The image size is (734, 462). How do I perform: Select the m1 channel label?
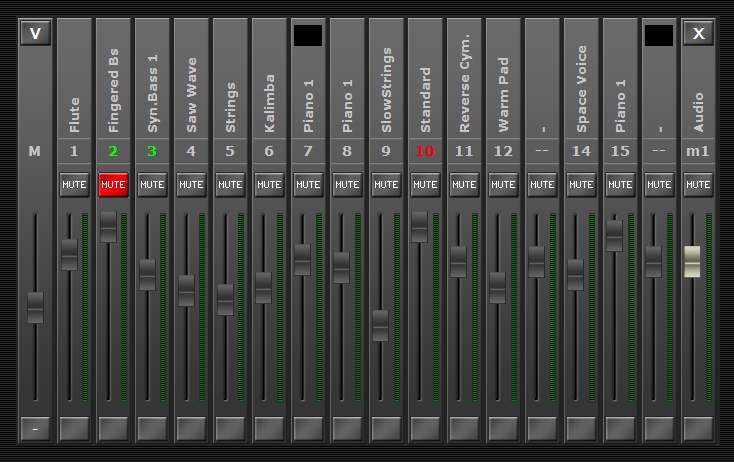(x=698, y=151)
